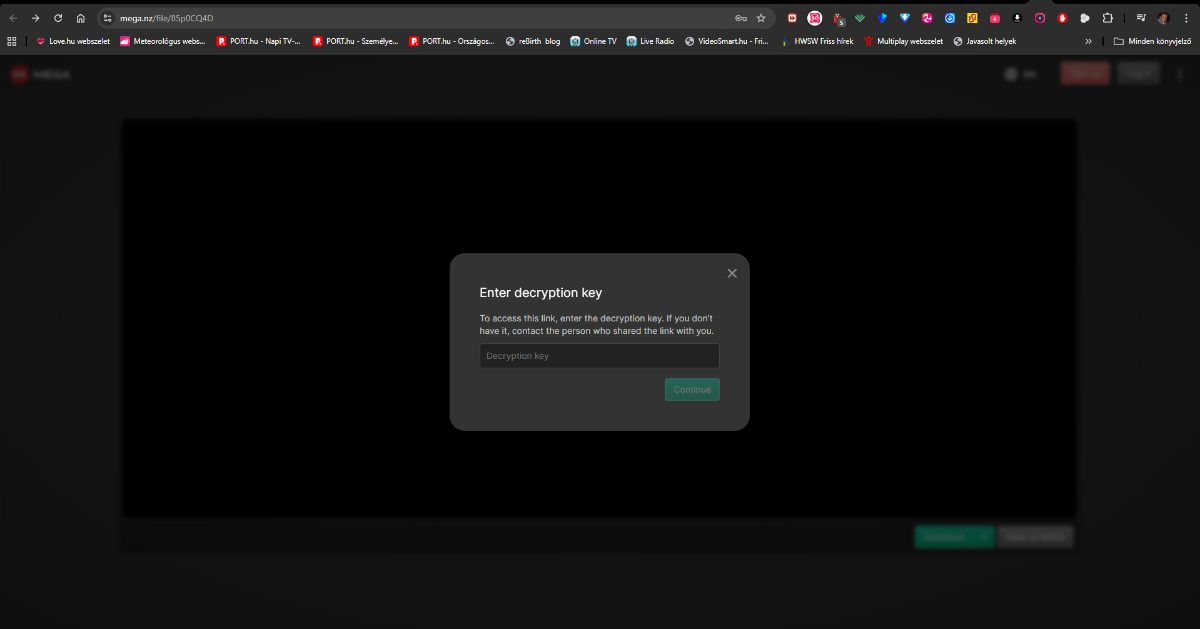Open the HWSW Friss hírek bookmark
1200x629 pixels.
point(817,41)
